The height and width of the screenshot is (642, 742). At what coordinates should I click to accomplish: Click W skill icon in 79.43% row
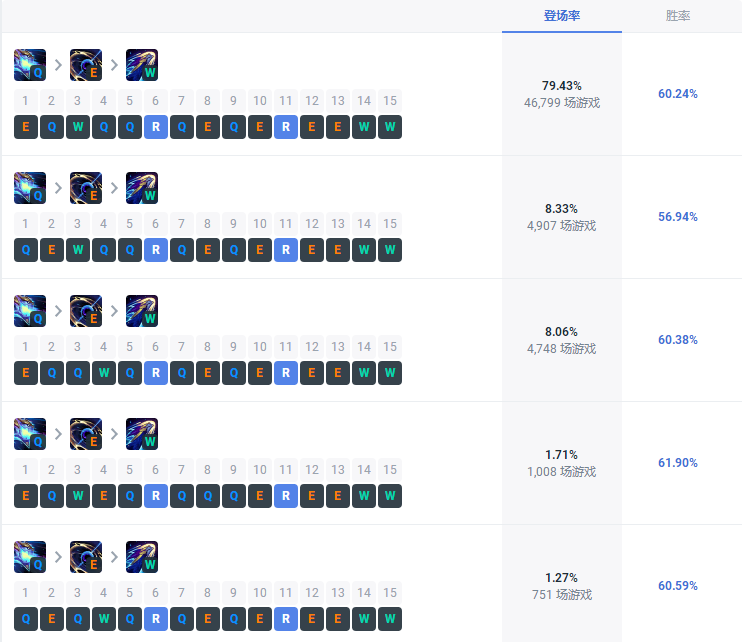point(141,65)
